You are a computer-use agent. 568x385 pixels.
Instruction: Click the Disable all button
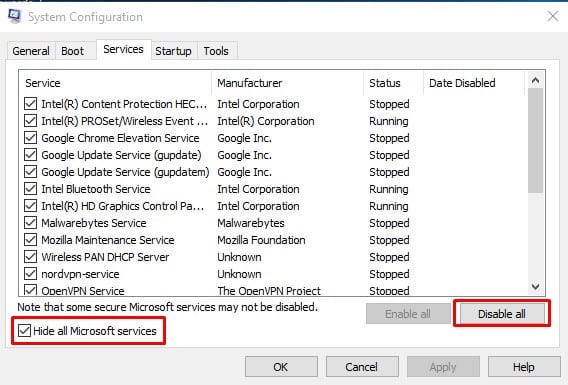tap(502, 314)
